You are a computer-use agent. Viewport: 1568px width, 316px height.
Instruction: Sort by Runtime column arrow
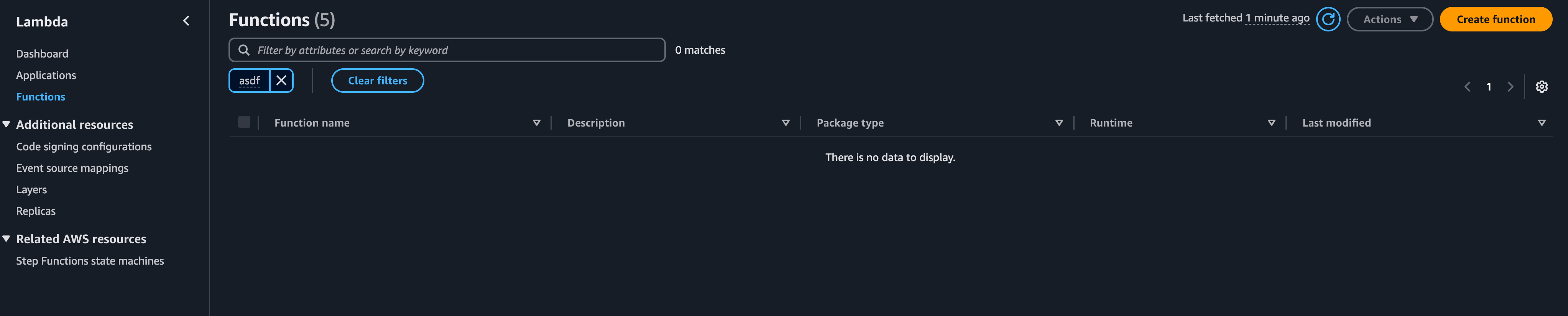point(1271,123)
